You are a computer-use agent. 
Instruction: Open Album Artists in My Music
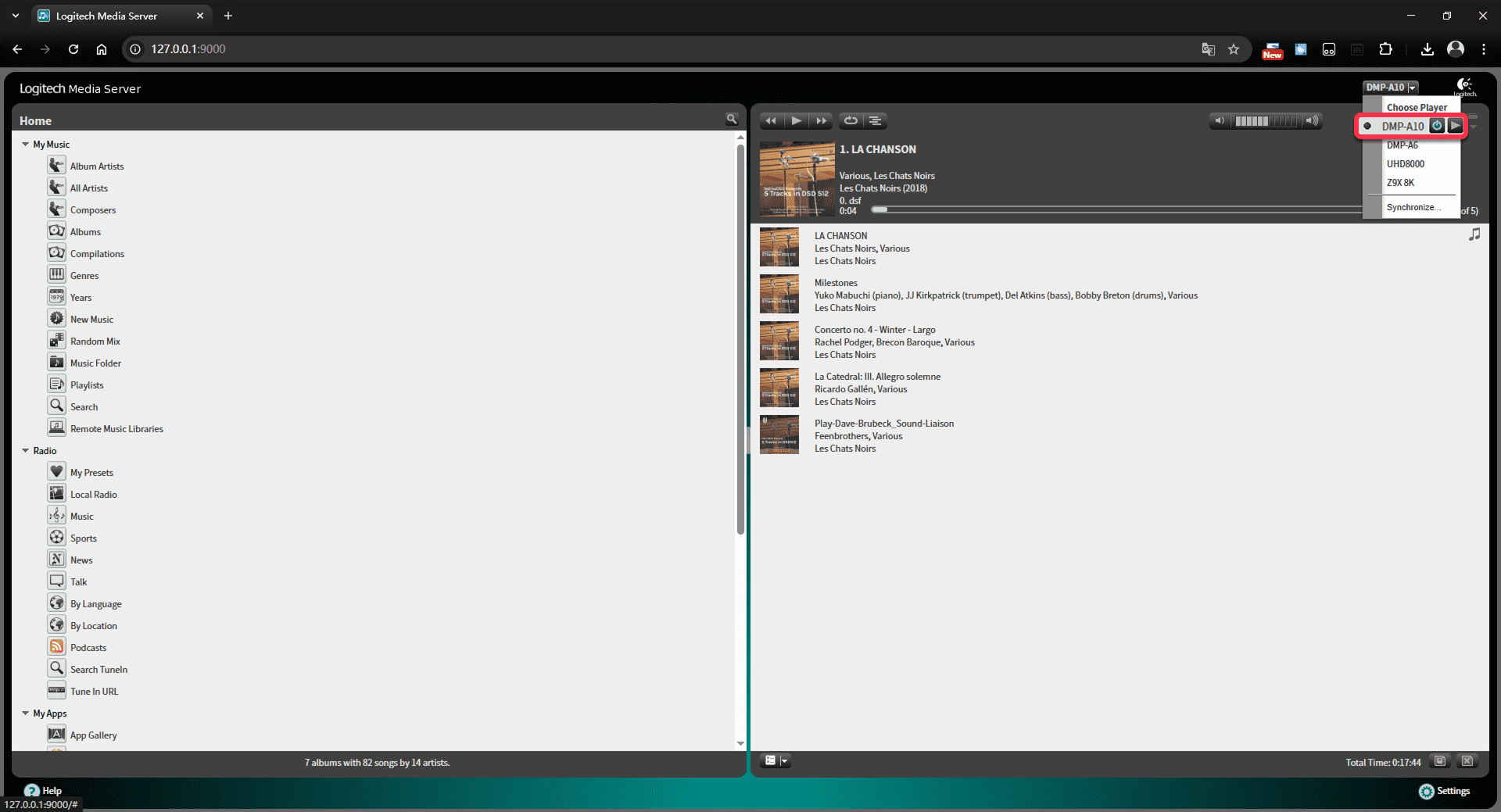coord(97,166)
